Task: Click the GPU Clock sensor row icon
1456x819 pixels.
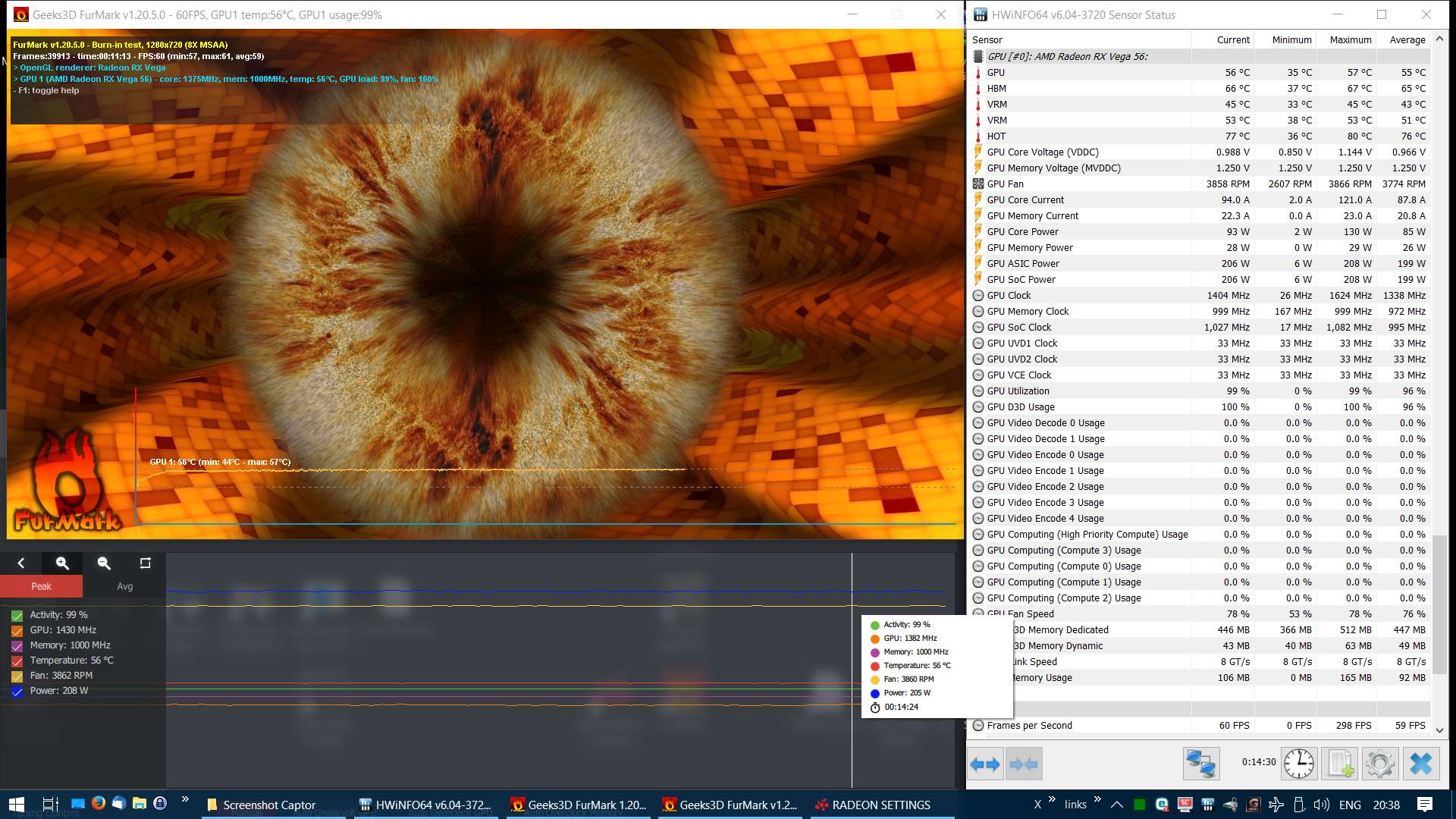Action: pos(978,295)
